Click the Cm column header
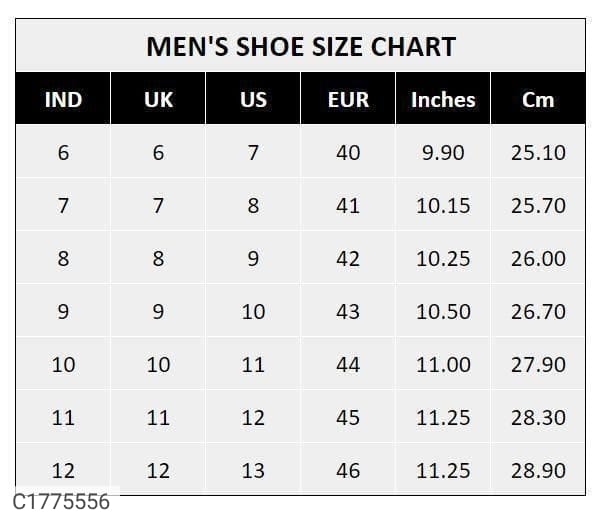 (538, 100)
